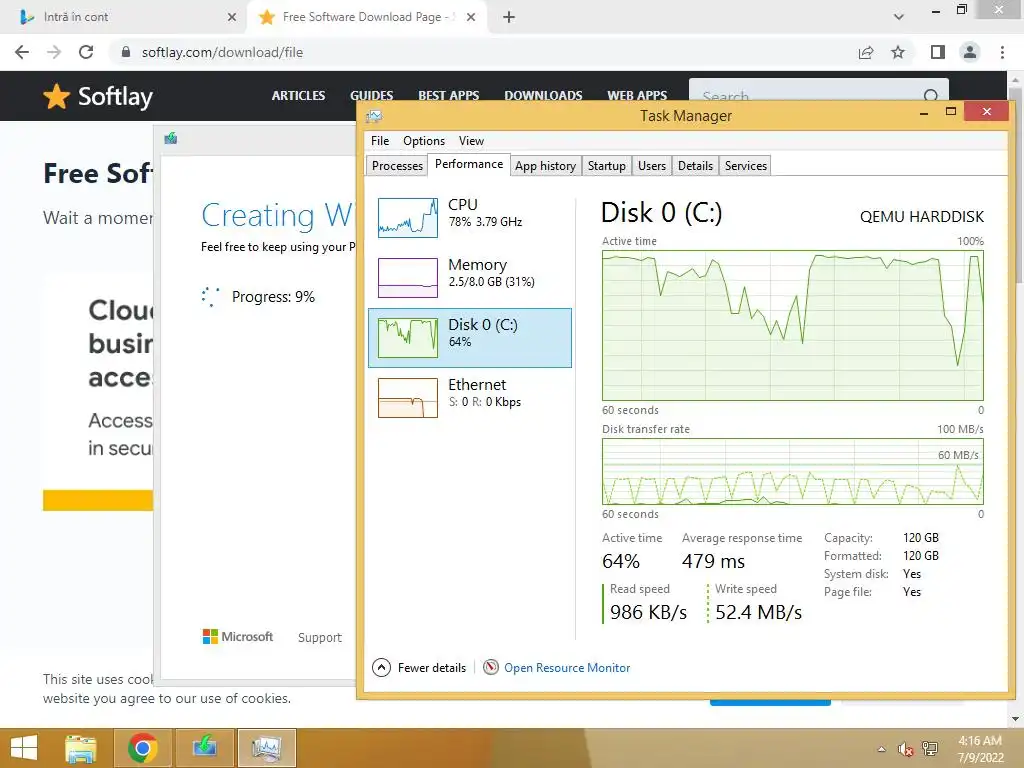The height and width of the screenshot is (768, 1024).
Task: Click the 986 KB/s read speed value
Action: pyautogui.click(x=648, y=613)
